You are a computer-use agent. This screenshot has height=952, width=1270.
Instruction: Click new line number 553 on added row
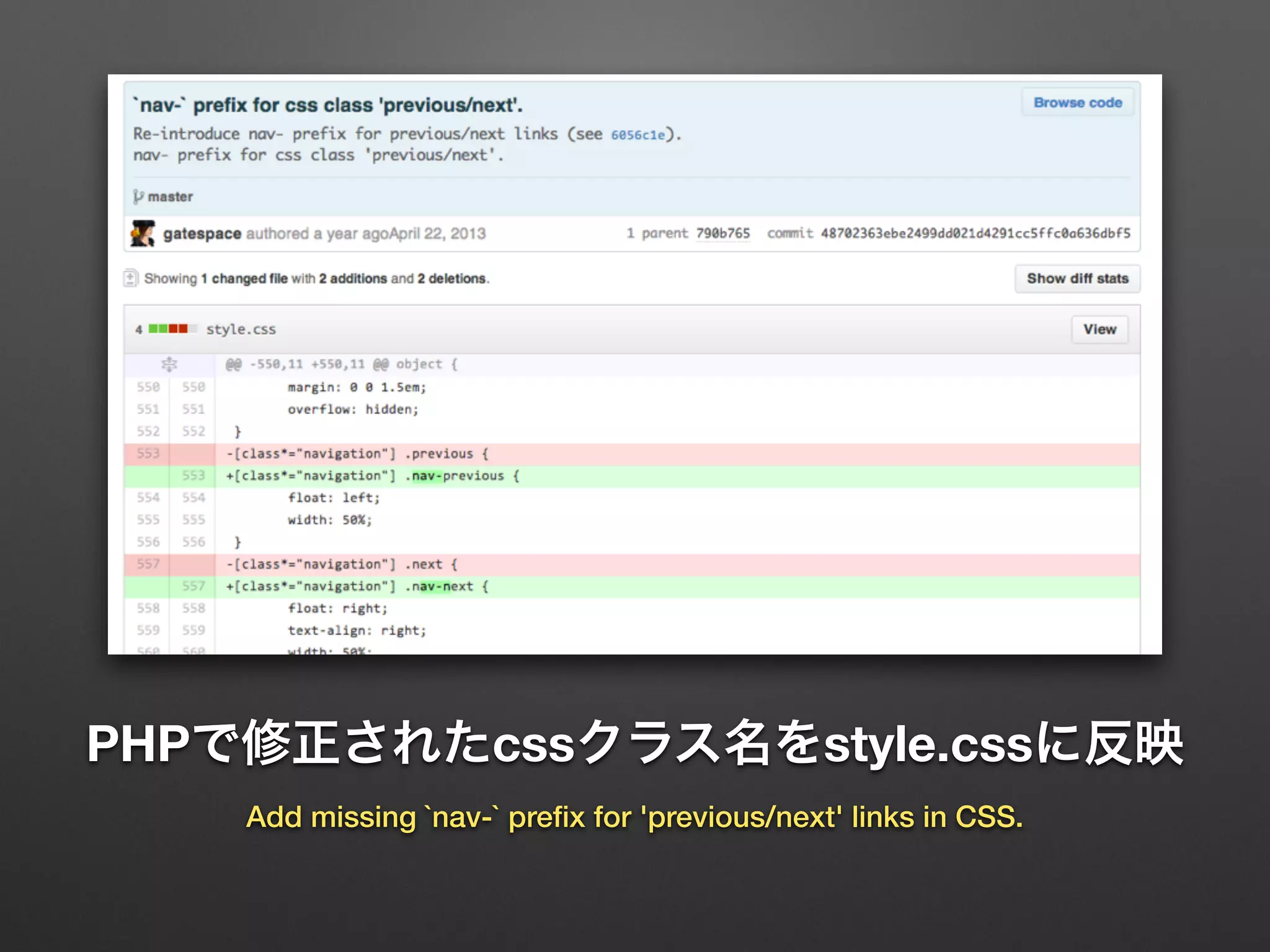point(193,476)
